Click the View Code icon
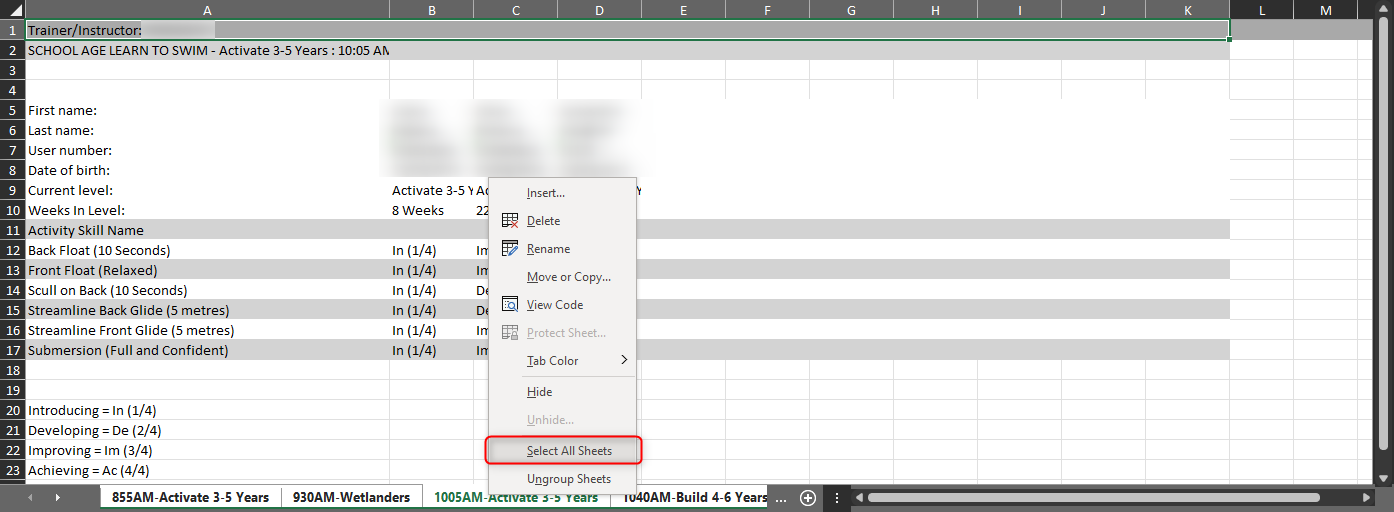1394x512 pixels. (x=509, y=305)
